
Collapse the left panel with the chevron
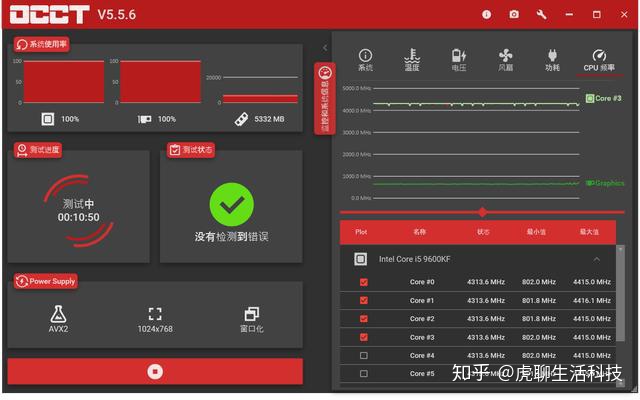tap(325, 48)
